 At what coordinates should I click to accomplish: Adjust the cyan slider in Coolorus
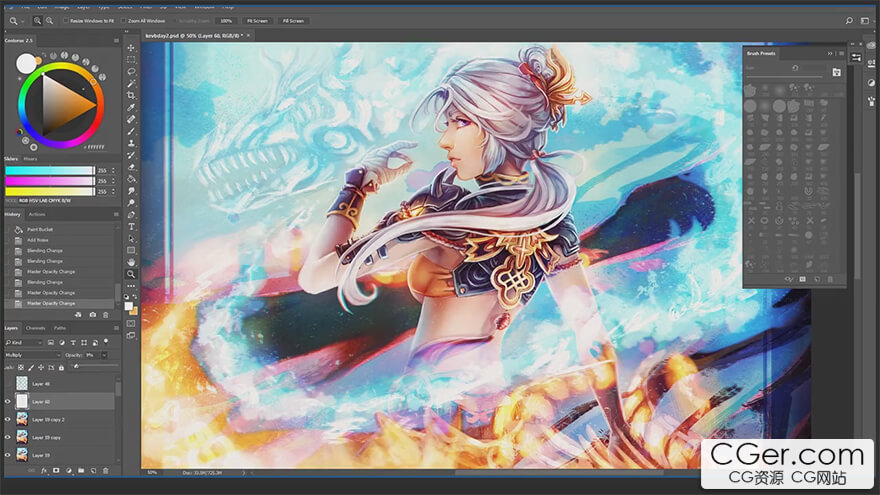[x=50, y=170]
